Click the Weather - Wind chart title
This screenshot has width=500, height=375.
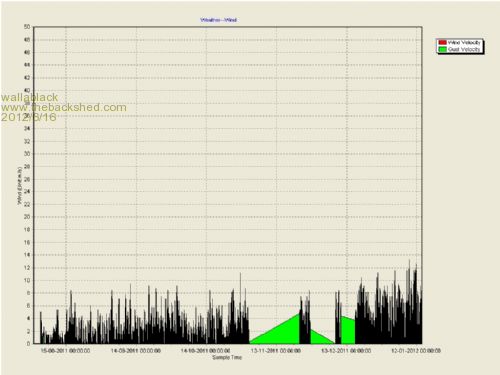tap(219, 20)
